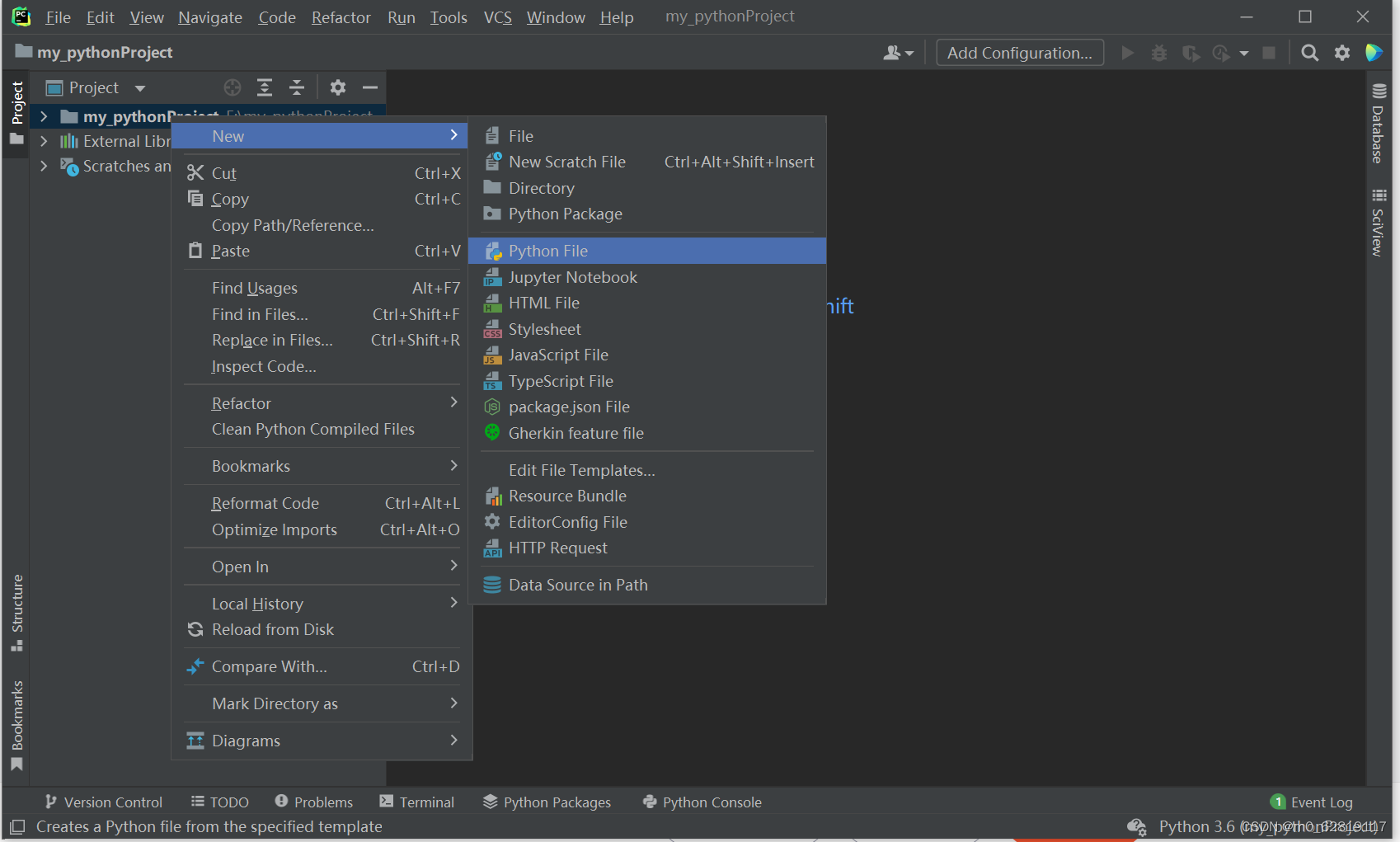Click the Search Everywhere magnifier icon
The height and width of the screenshot is (842, 1400).
pyautogui.click(x=1309, y=53)
